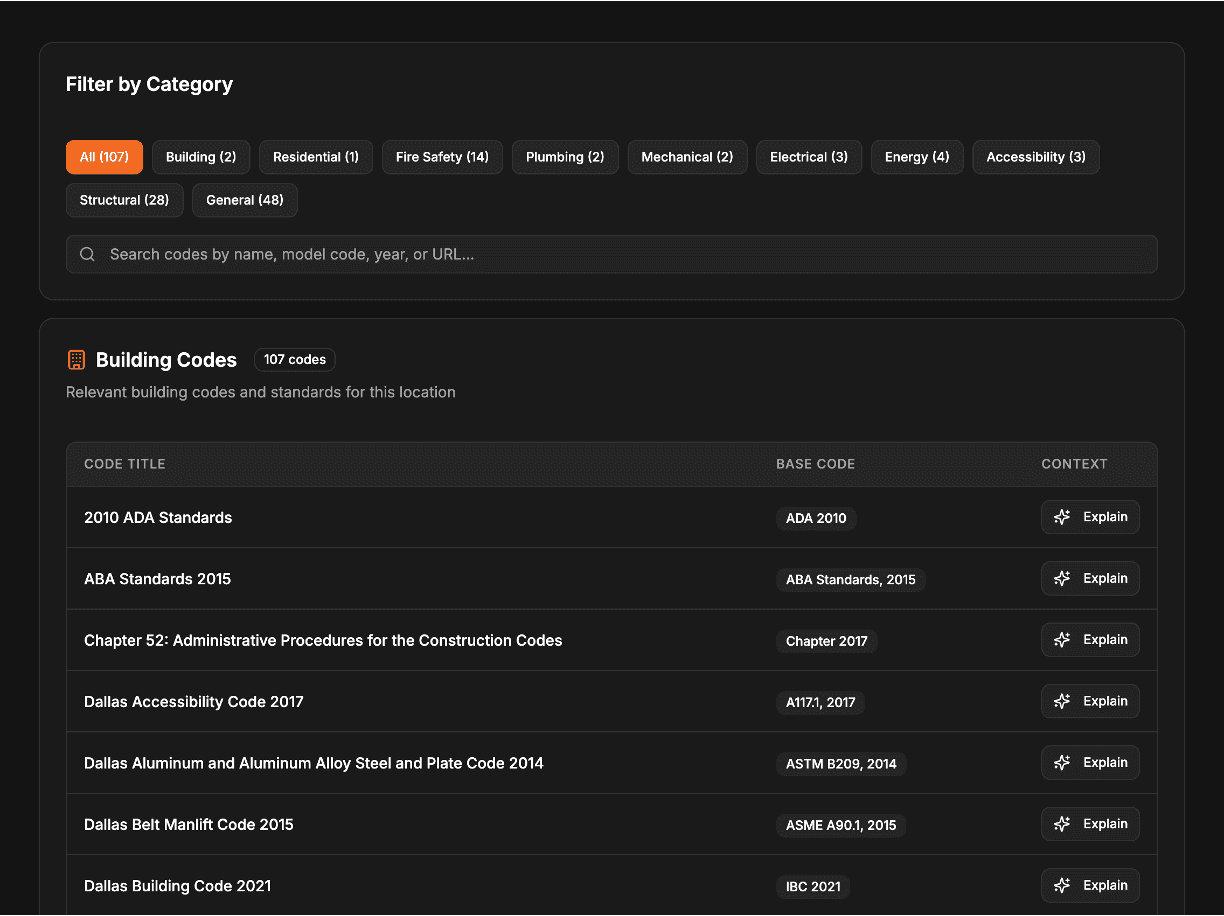Click sparkle icon for Dallas Accessibility Code
1224x916 pixels.
1062,701
